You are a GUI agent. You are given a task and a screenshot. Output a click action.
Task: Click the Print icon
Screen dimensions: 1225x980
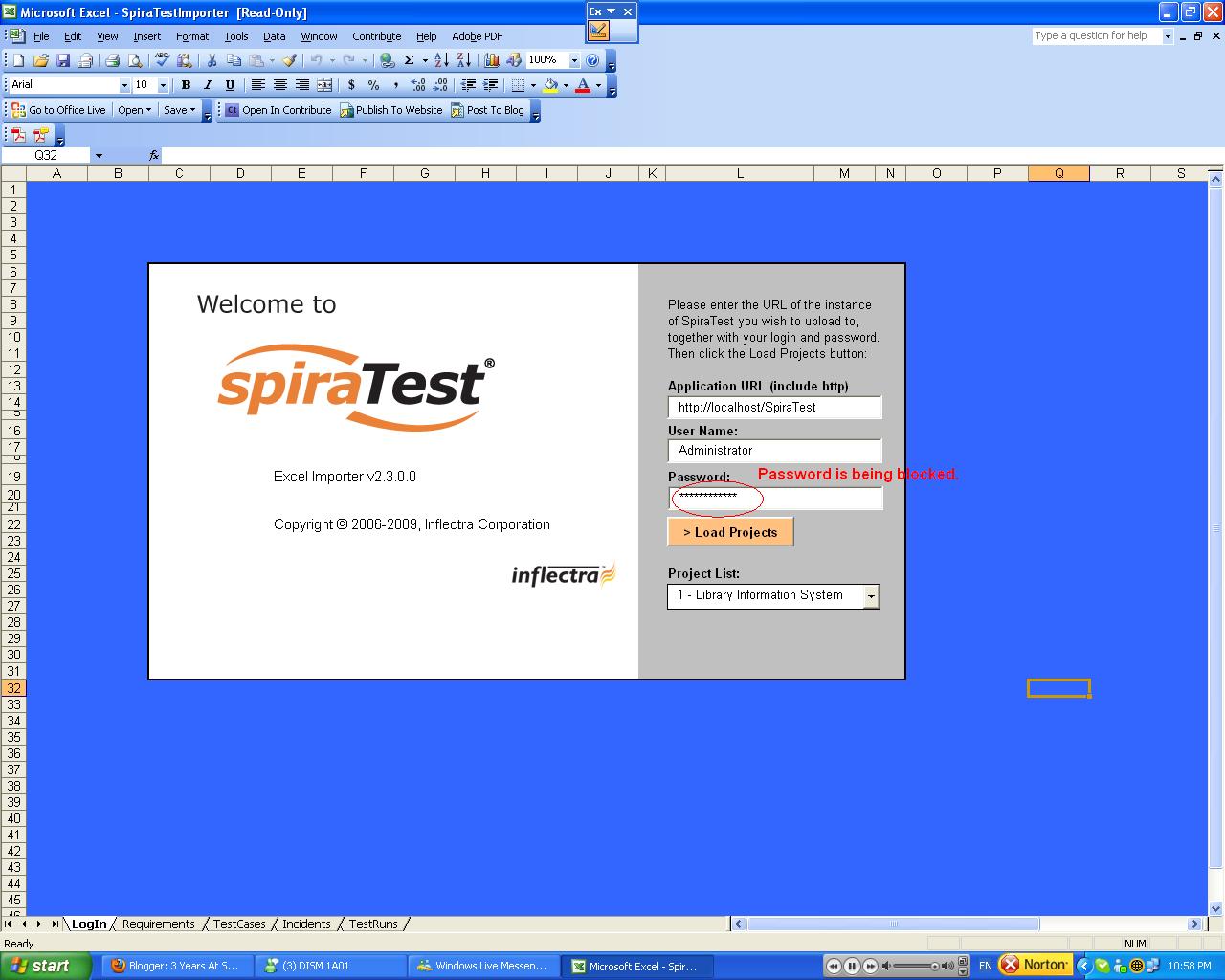click(x=112, y=60)
